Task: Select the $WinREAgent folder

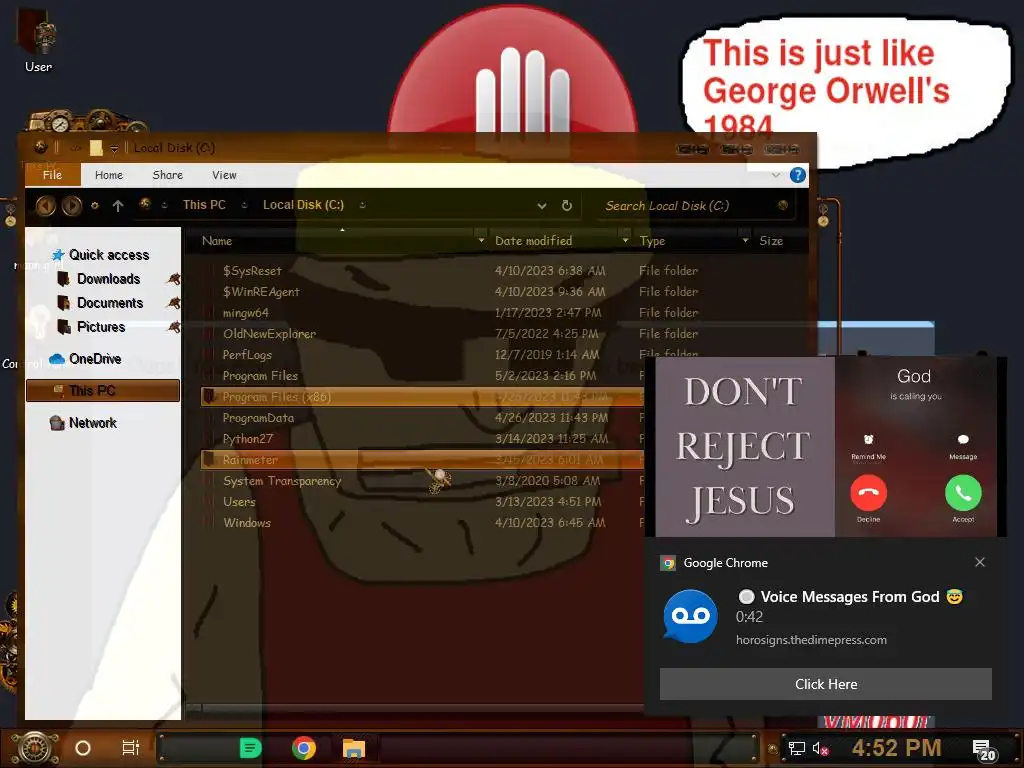Action: tap(261, 291)
